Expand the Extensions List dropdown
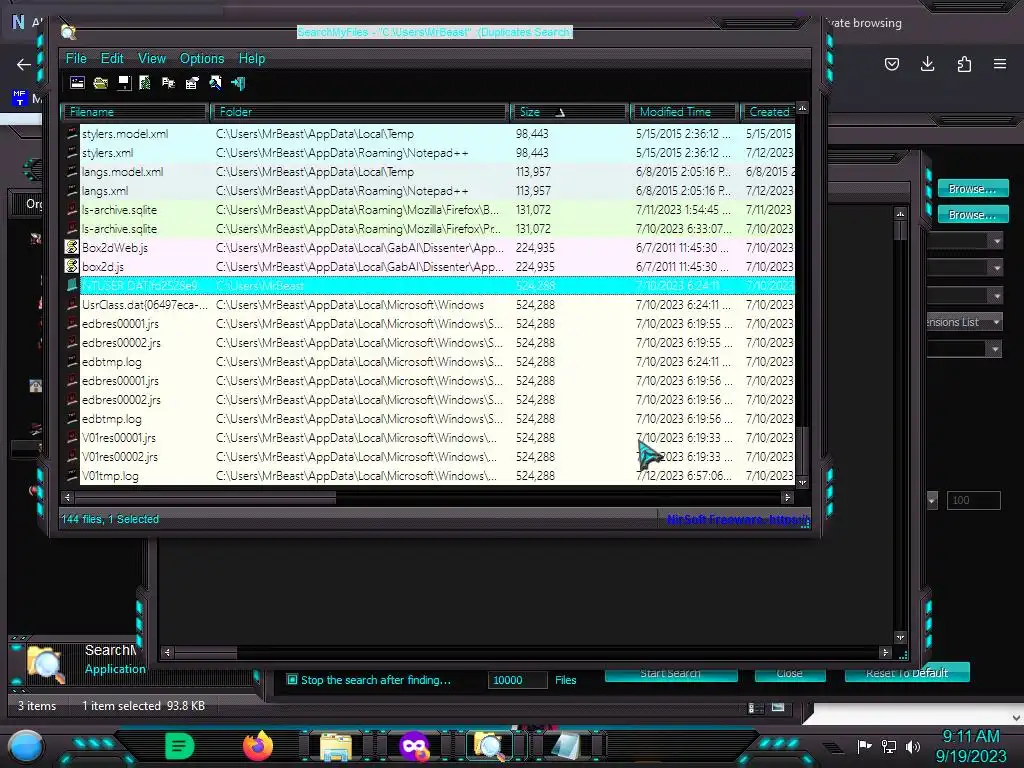Image resolution: width=1024 pixels, height=768 pixels. pos(996,322)
